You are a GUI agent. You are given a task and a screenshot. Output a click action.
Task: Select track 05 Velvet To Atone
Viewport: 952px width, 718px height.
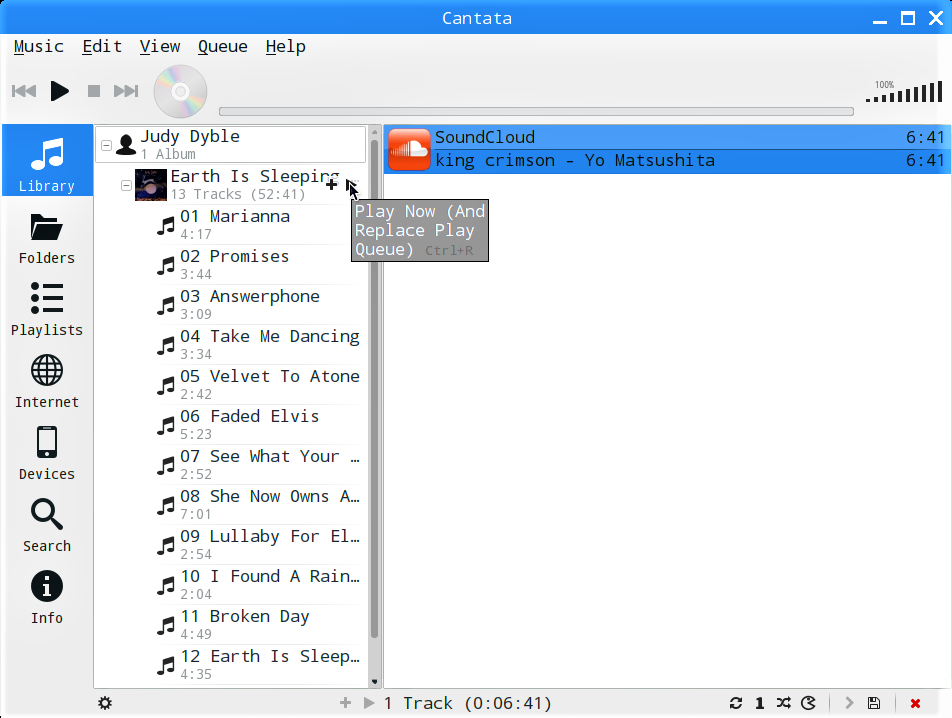tap(259, 385)
